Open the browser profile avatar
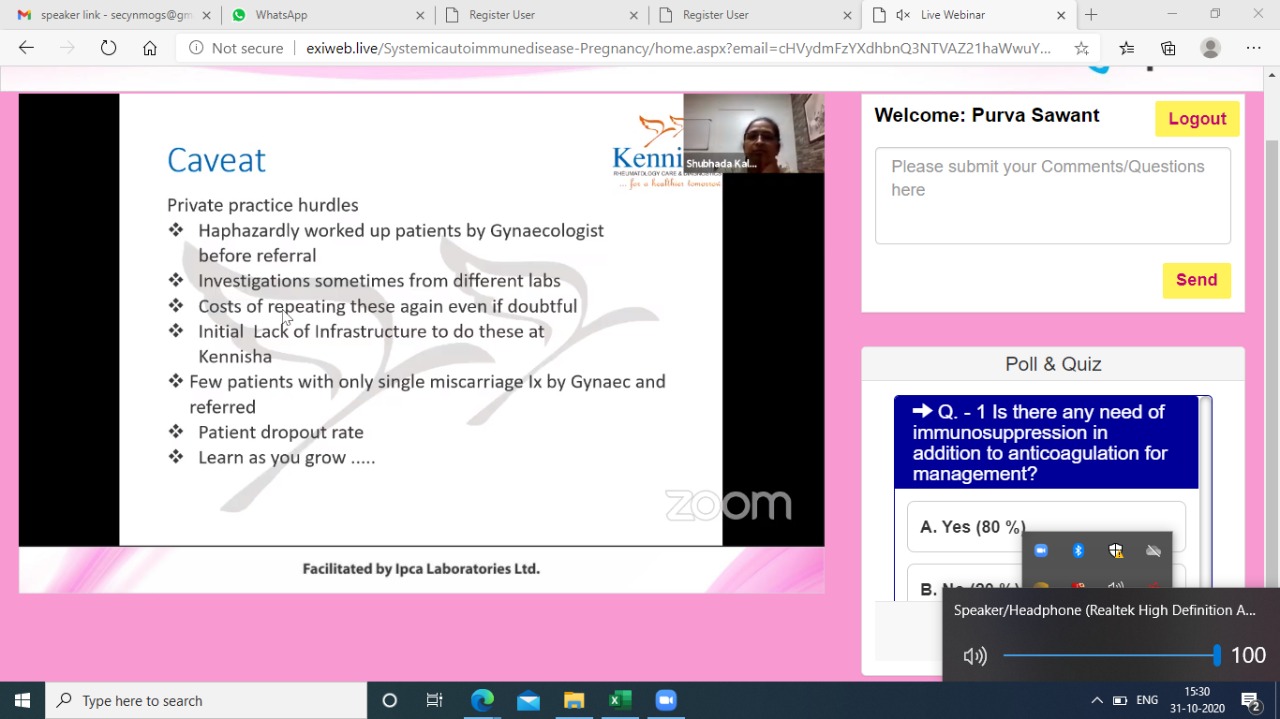 click(x=1210, y=48)
